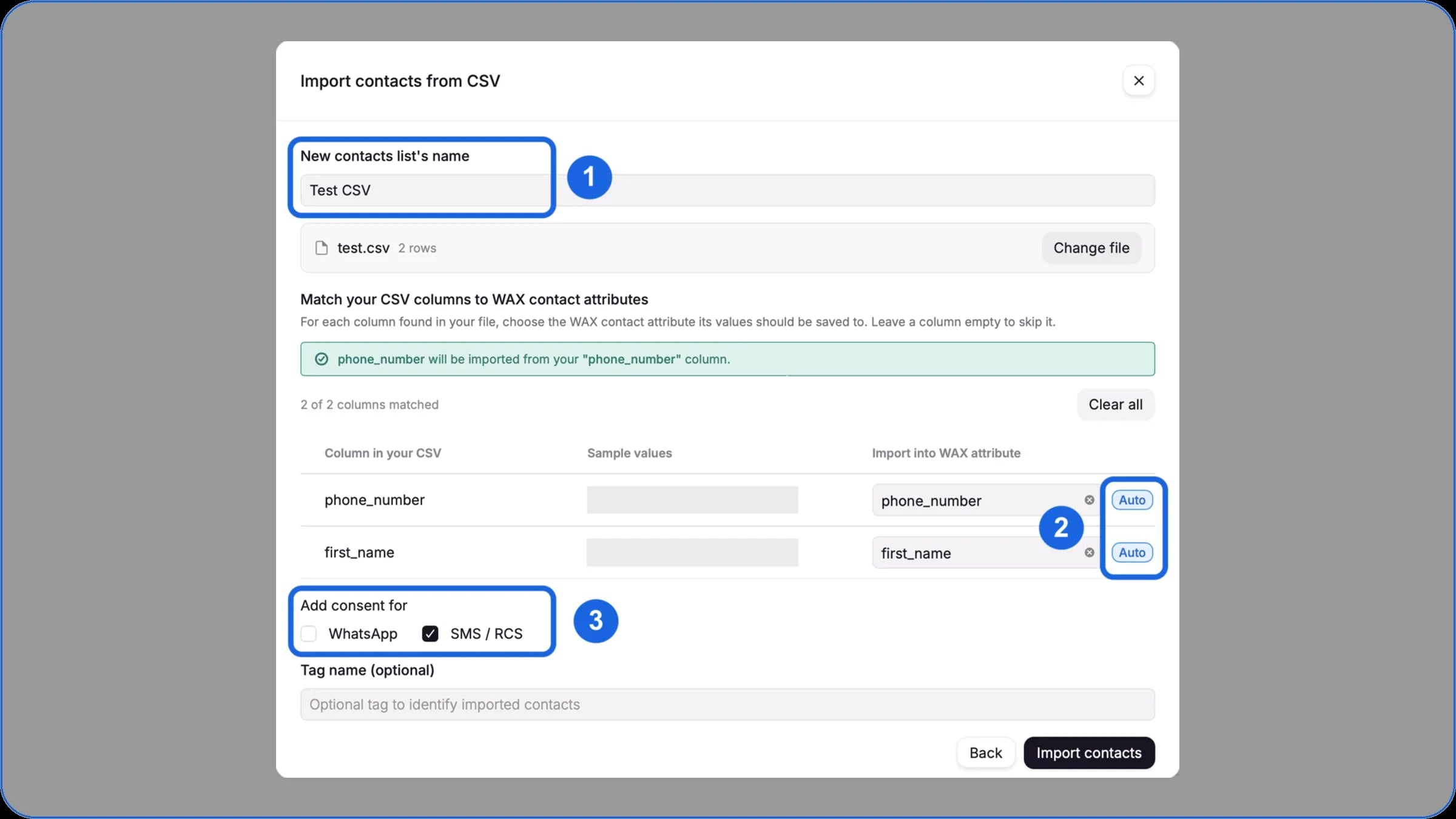Screen dimensions: 1456x819
Task: Click '2 of 2 columns matched' text
Action: 369,405
